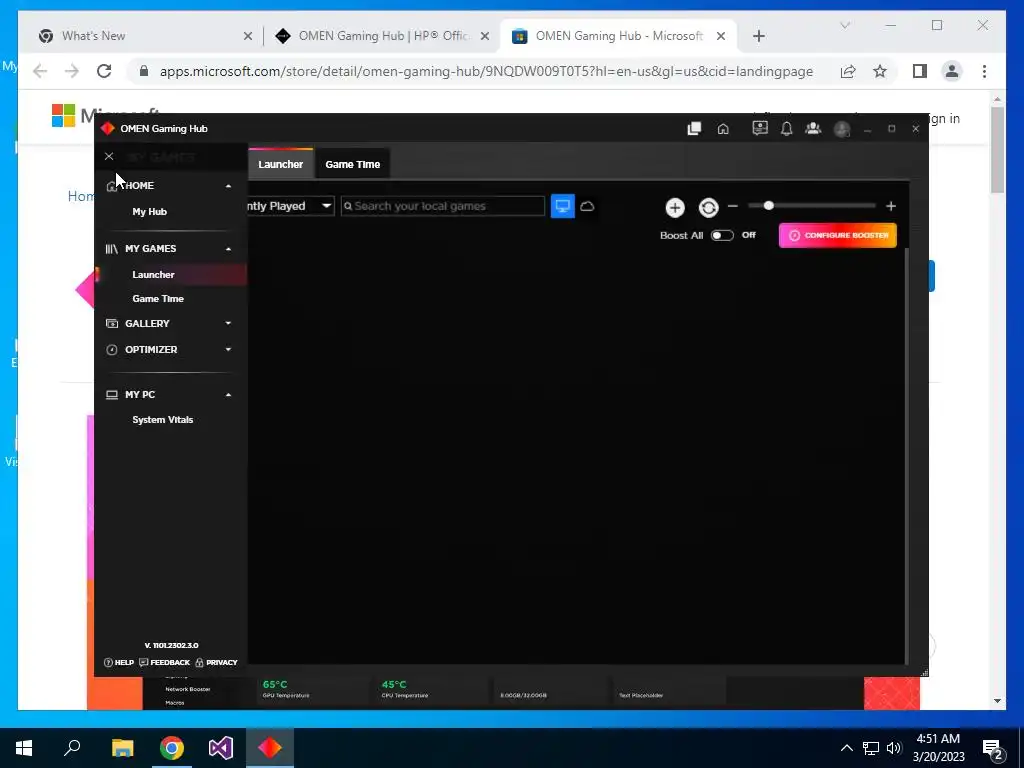The image size is (1024, 768).
Task: Open System Vitals in the sidebar
Action: point(163,420)
